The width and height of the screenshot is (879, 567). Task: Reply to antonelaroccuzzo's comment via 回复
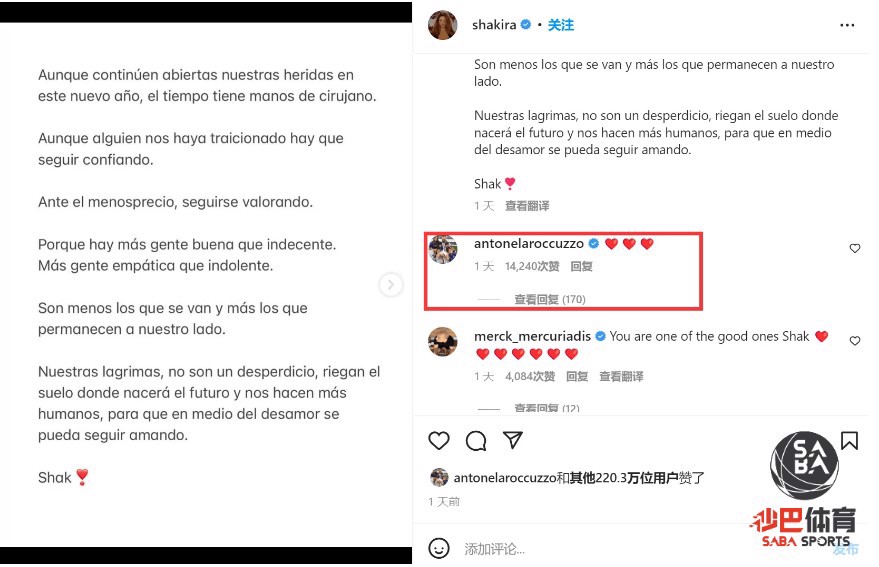click(581, 266)
